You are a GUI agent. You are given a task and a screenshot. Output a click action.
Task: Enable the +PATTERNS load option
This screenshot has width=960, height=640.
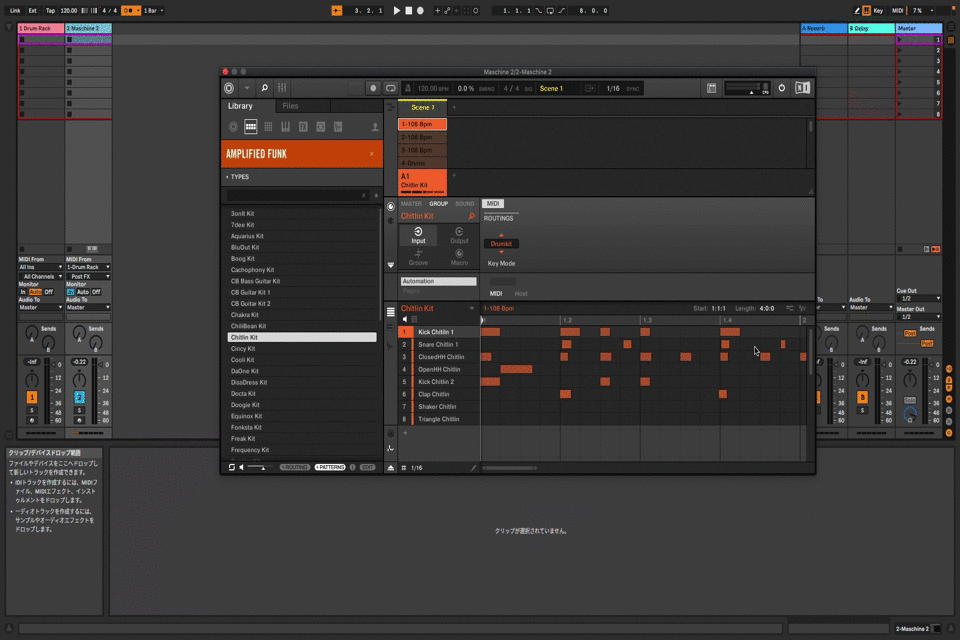[x=329, y=467]
